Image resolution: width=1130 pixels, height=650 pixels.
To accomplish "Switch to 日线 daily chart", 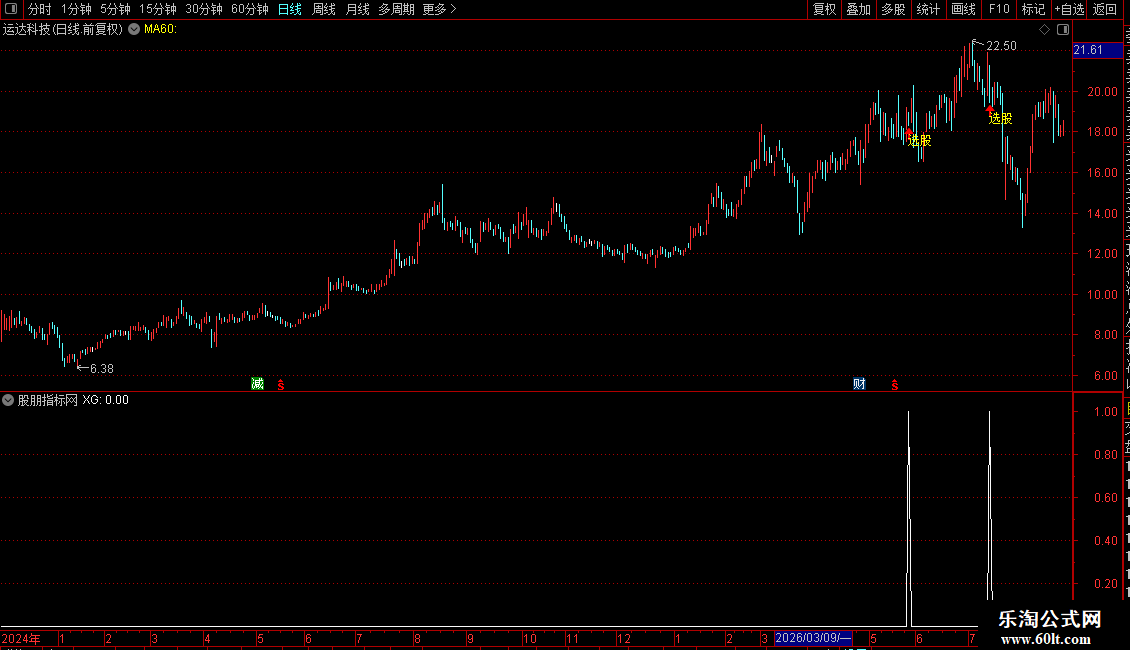I will pyautogui.click(x=290, y=9).
